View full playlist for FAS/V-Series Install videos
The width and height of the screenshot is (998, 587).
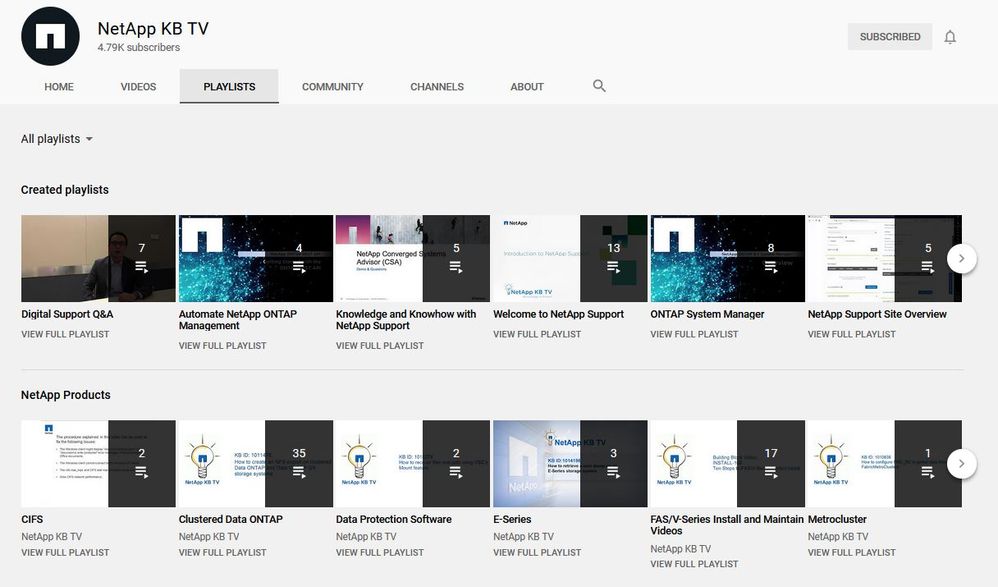point(694,564)
